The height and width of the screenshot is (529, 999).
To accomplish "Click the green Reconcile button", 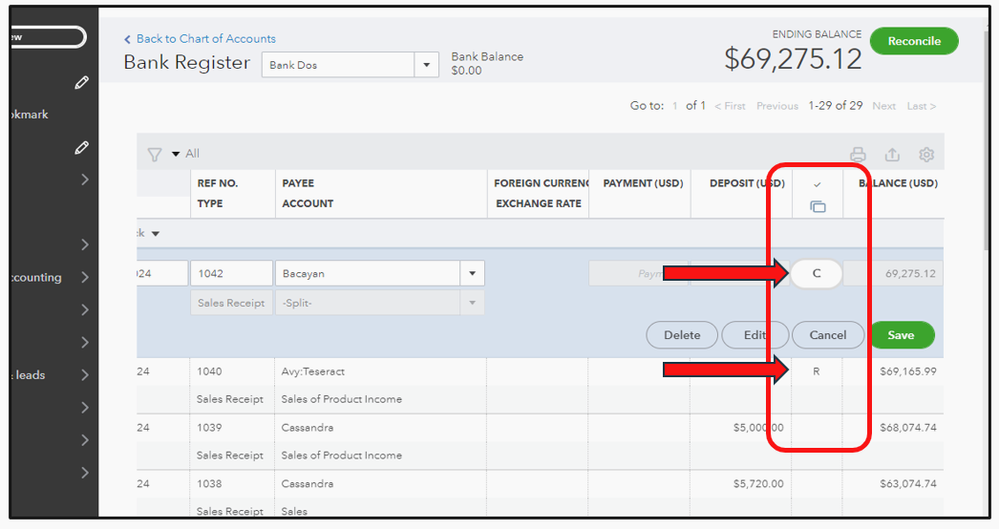I will pyautogui.click(x=914, y=42).
